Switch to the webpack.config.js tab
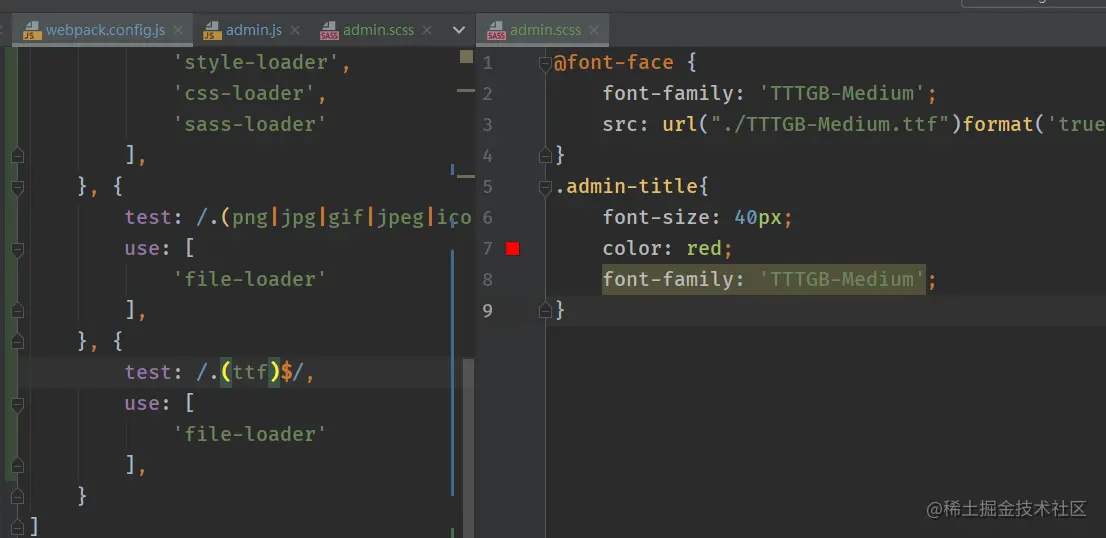 pyautogui.click(x=104, y=30)
